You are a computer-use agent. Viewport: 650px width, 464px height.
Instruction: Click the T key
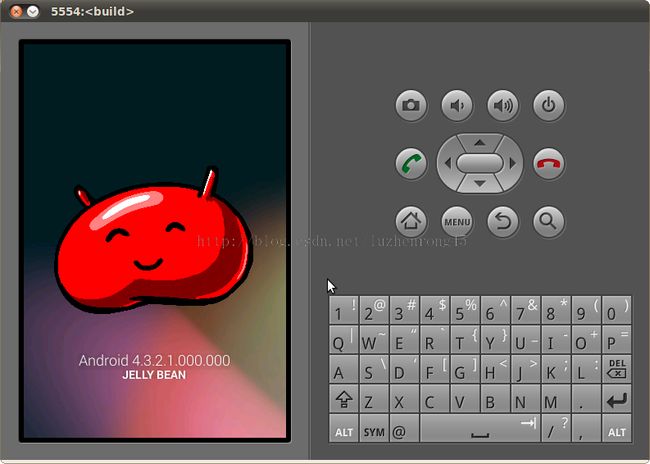click(x=465, y=340)
